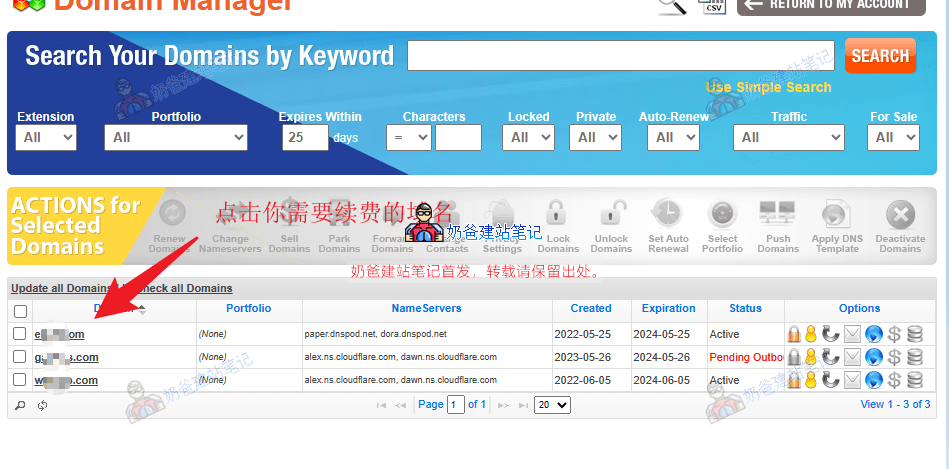The image size is (949, 469).
Task: Sort by the NameServers column header
Action: pos(426,308)
